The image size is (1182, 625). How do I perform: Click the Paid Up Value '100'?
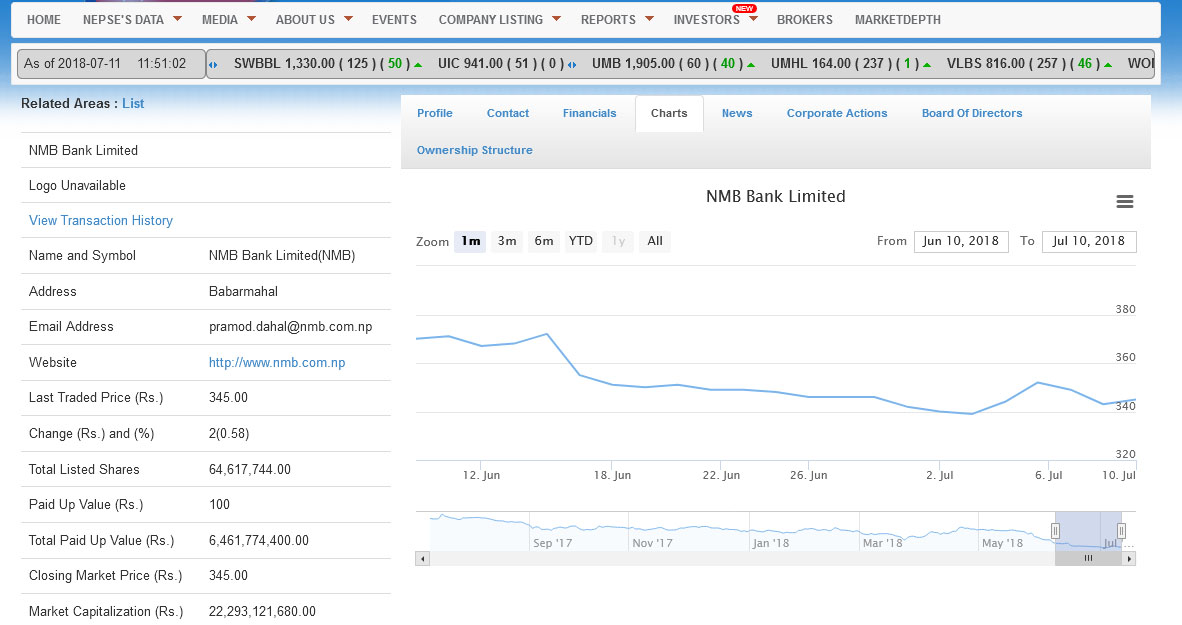219,504
